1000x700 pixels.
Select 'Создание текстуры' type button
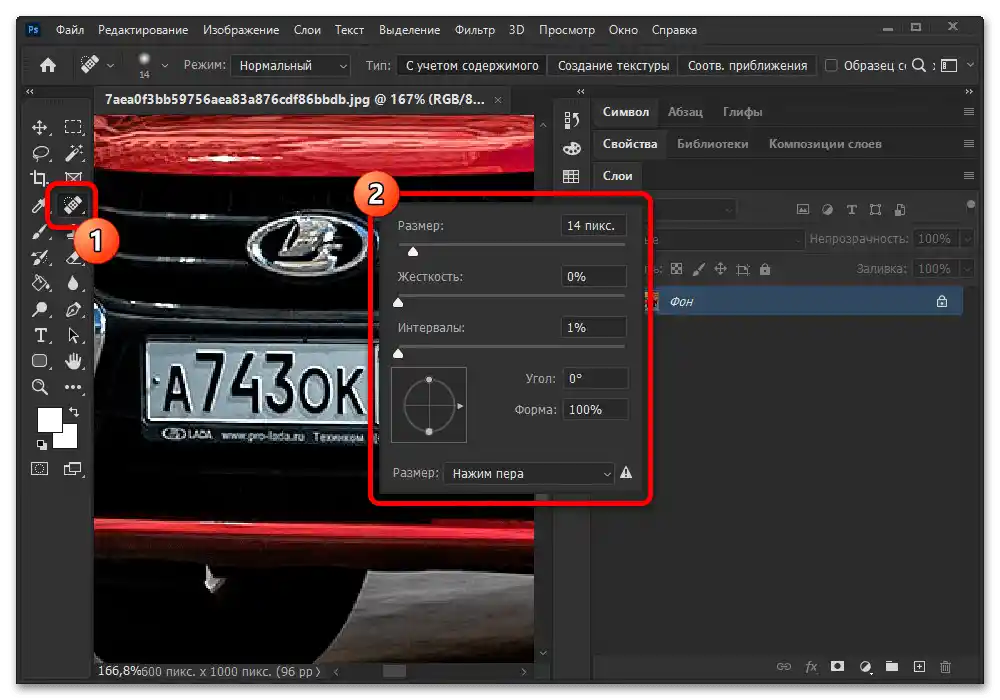pos(613,66)
